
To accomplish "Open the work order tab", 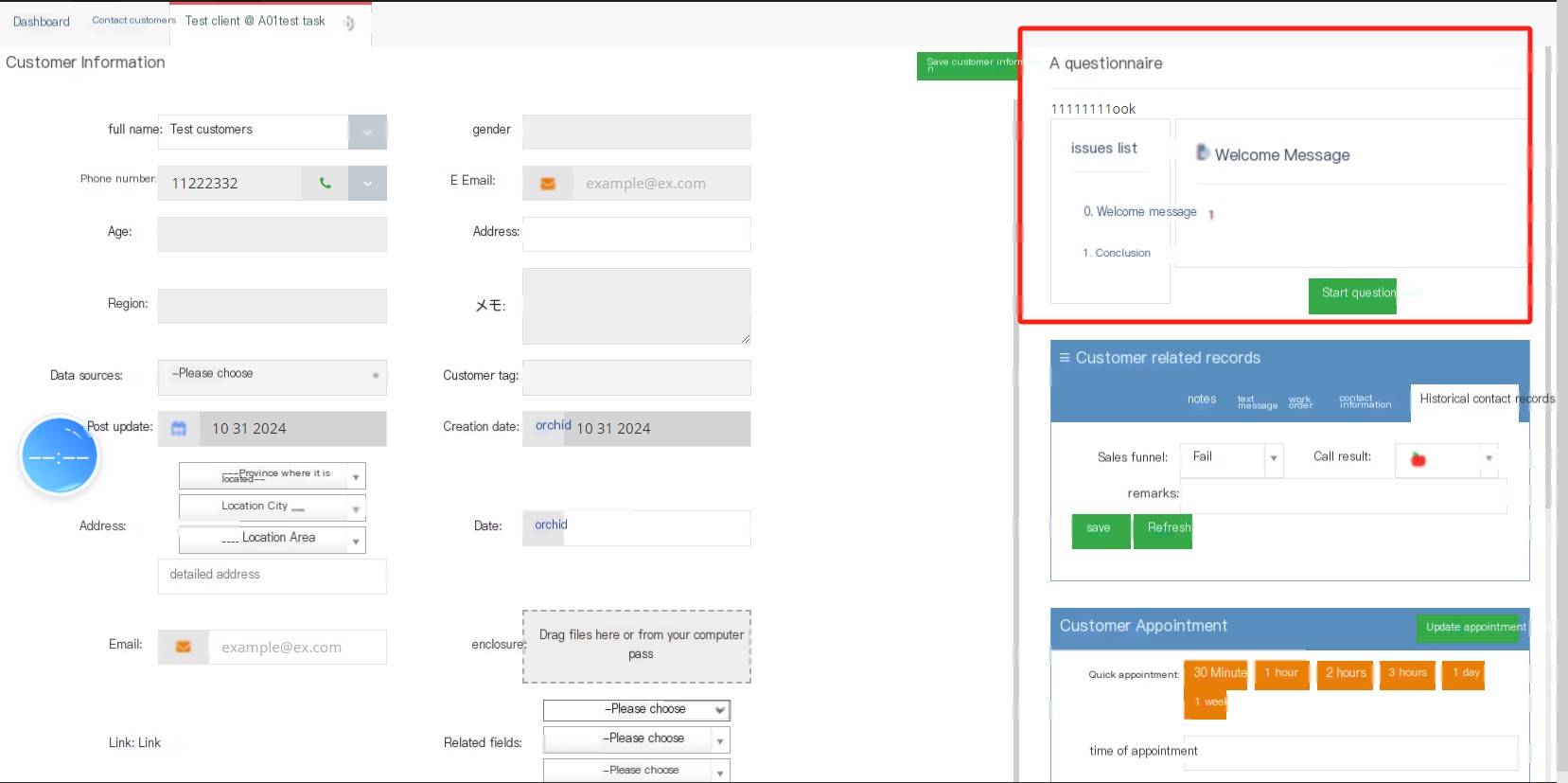I will coord(1301,402).
